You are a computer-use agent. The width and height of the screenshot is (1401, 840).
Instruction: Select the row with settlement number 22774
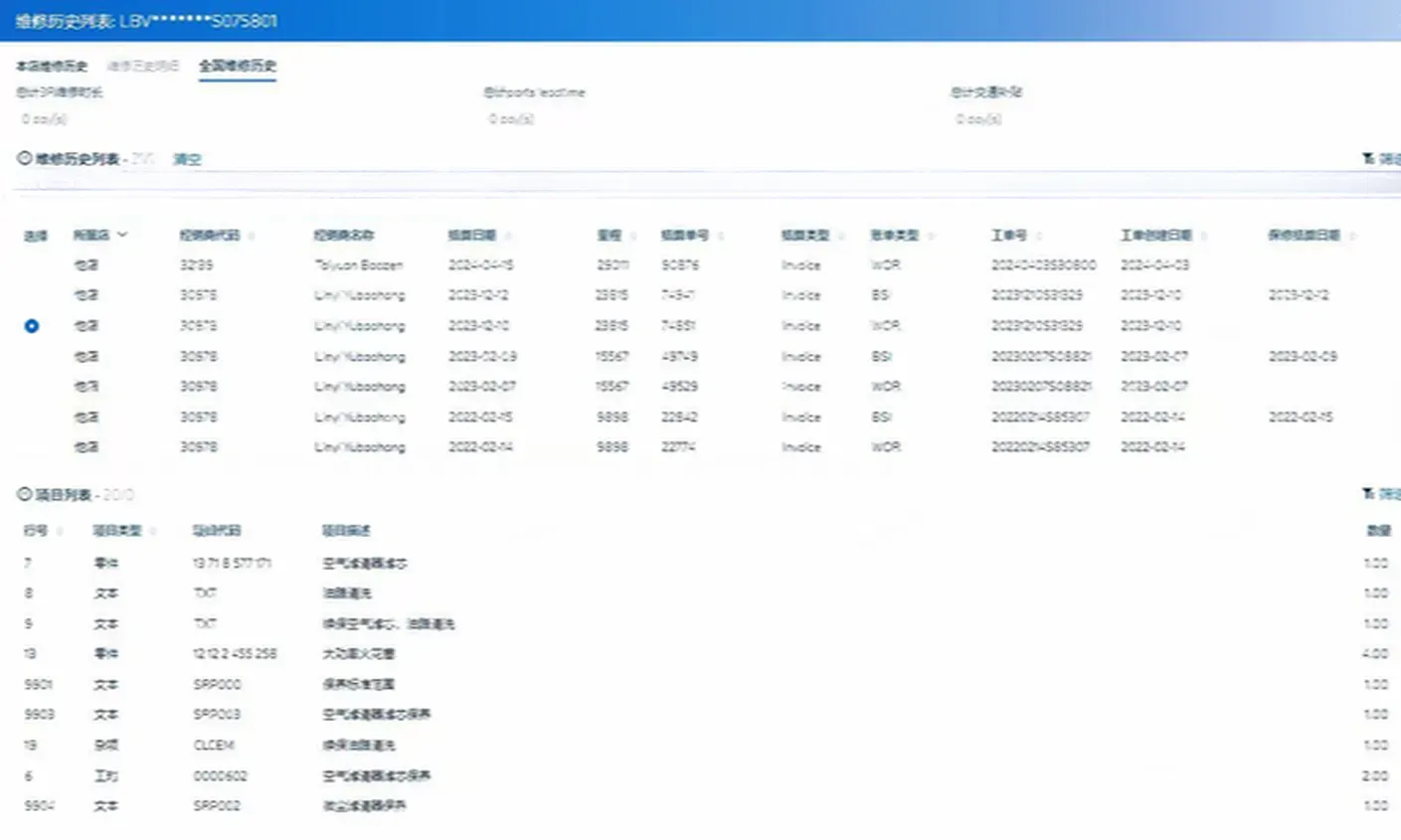(x=32, y=447)
